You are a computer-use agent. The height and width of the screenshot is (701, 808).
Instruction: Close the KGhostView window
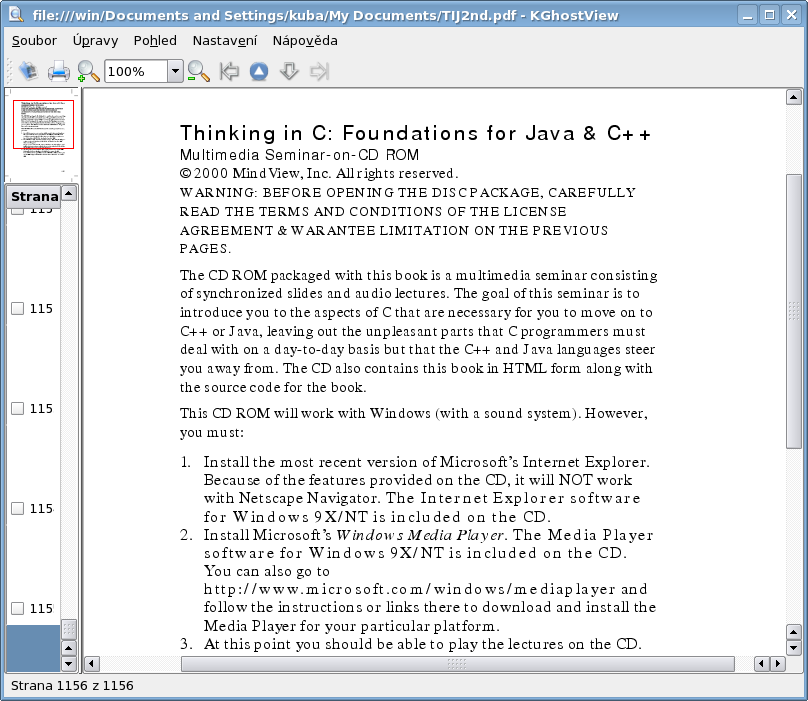tap(791, 15)
